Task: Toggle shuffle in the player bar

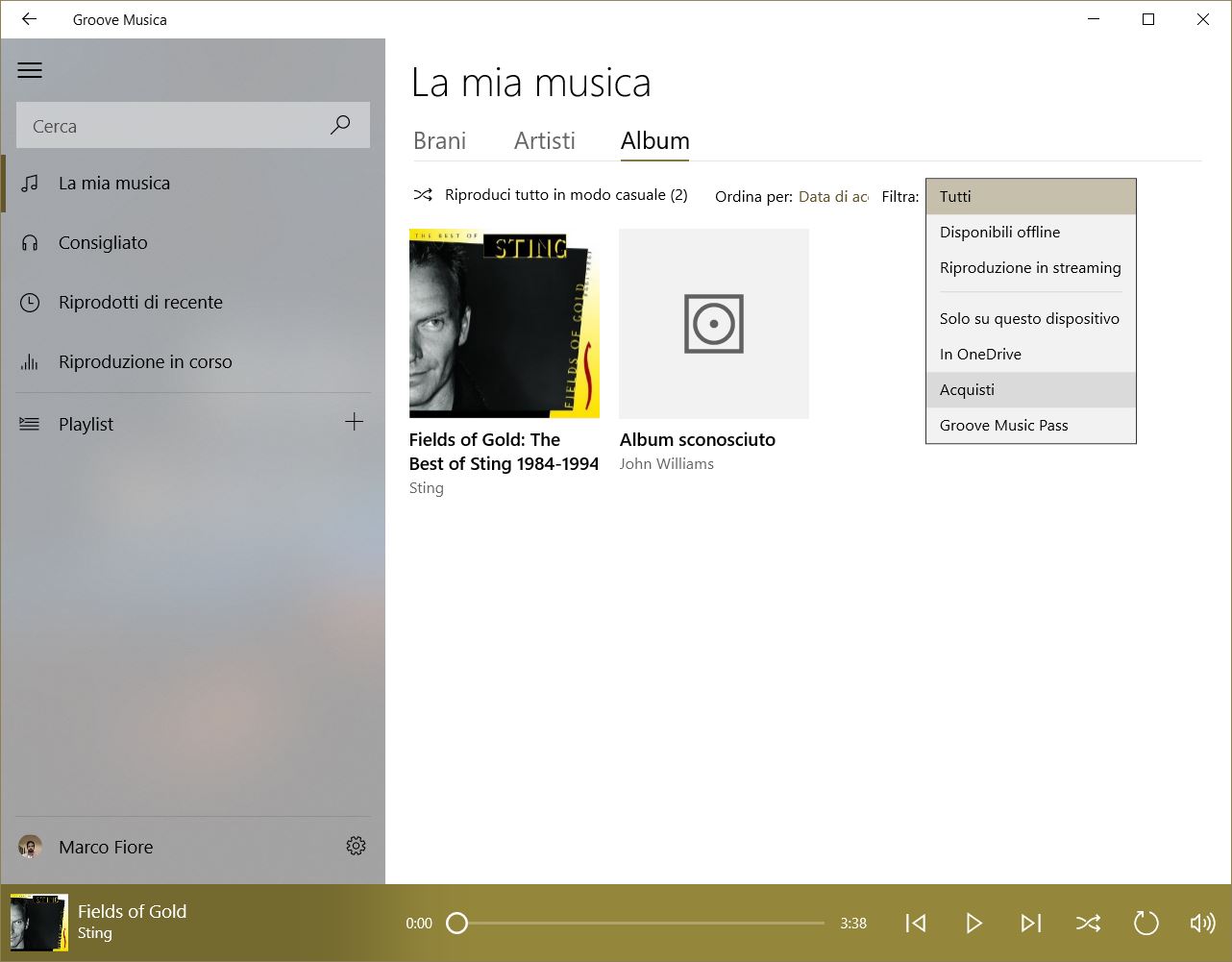Action: pyautogui.click(x=1088, y=924)
